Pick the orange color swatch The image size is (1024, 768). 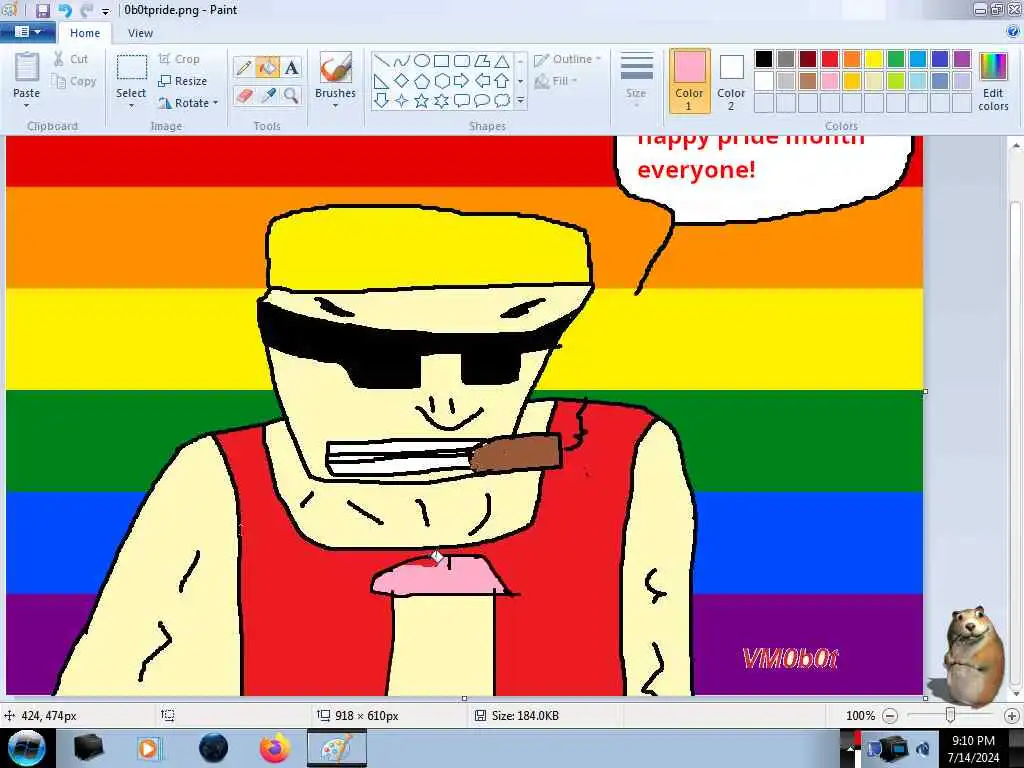pos(852,59)
